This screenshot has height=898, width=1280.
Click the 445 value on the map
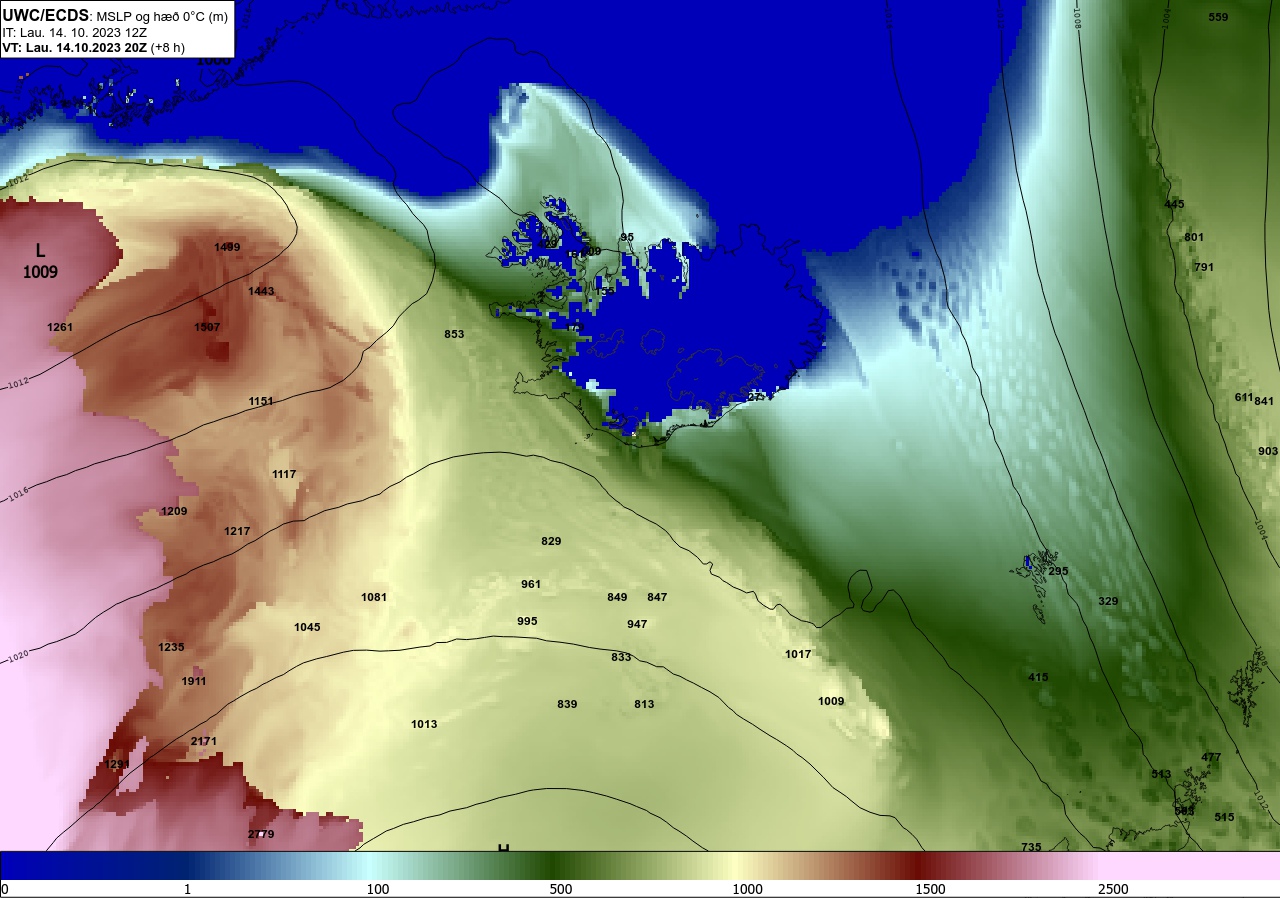pos(1174,204)
